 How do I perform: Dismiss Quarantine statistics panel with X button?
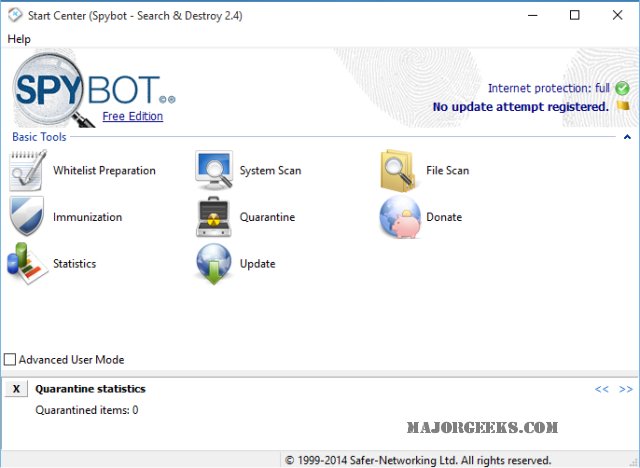16,388
